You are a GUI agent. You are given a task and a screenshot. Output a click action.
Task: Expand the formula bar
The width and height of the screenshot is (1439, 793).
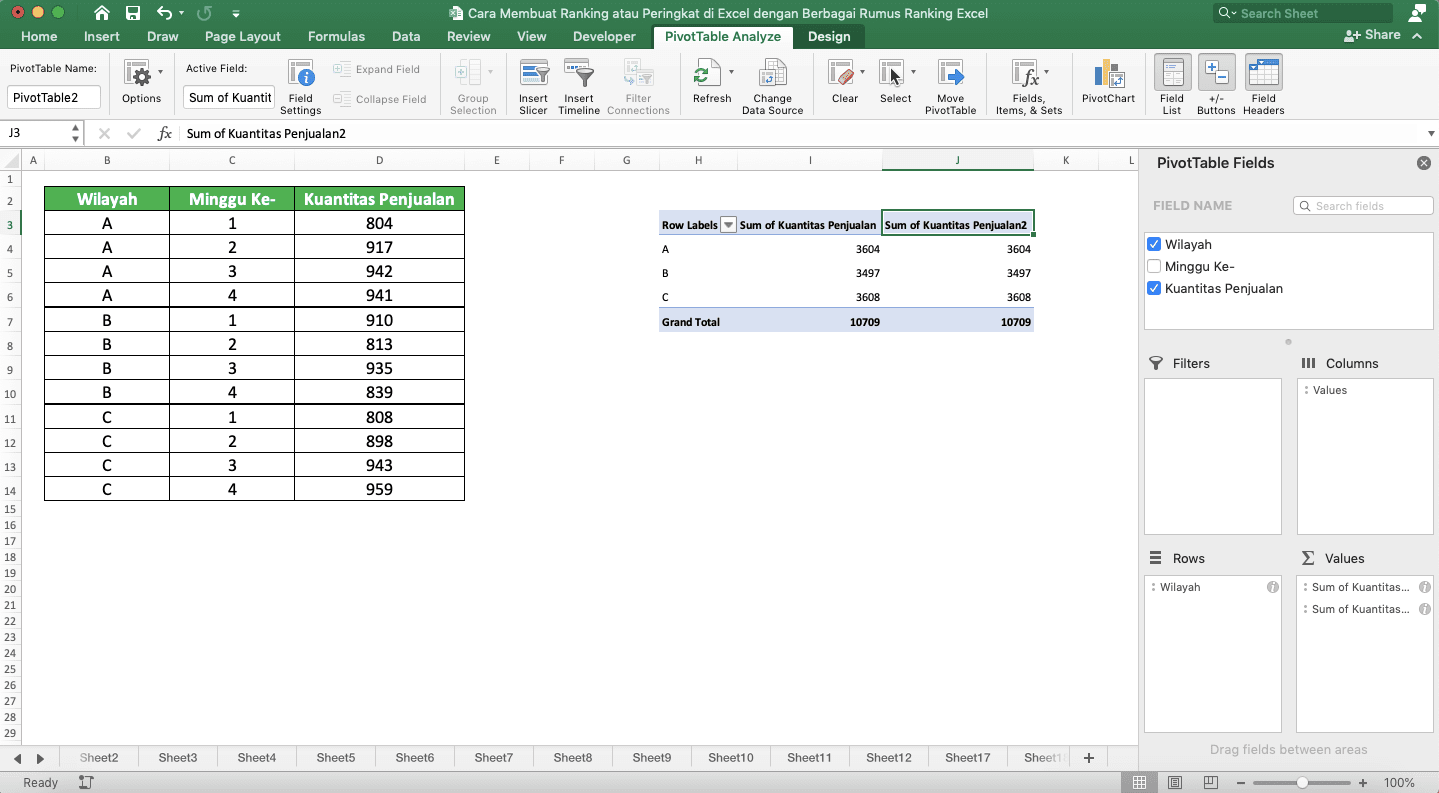pos(1431,133)
